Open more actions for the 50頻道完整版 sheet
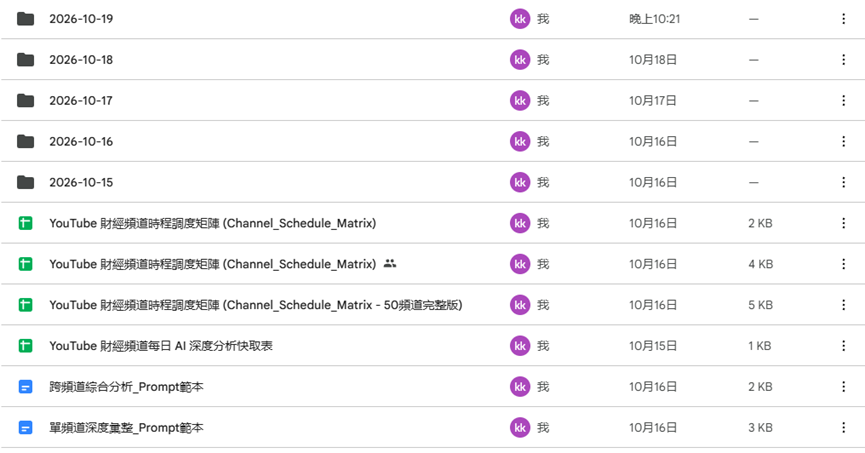865x453 pixels. [843, 305]
